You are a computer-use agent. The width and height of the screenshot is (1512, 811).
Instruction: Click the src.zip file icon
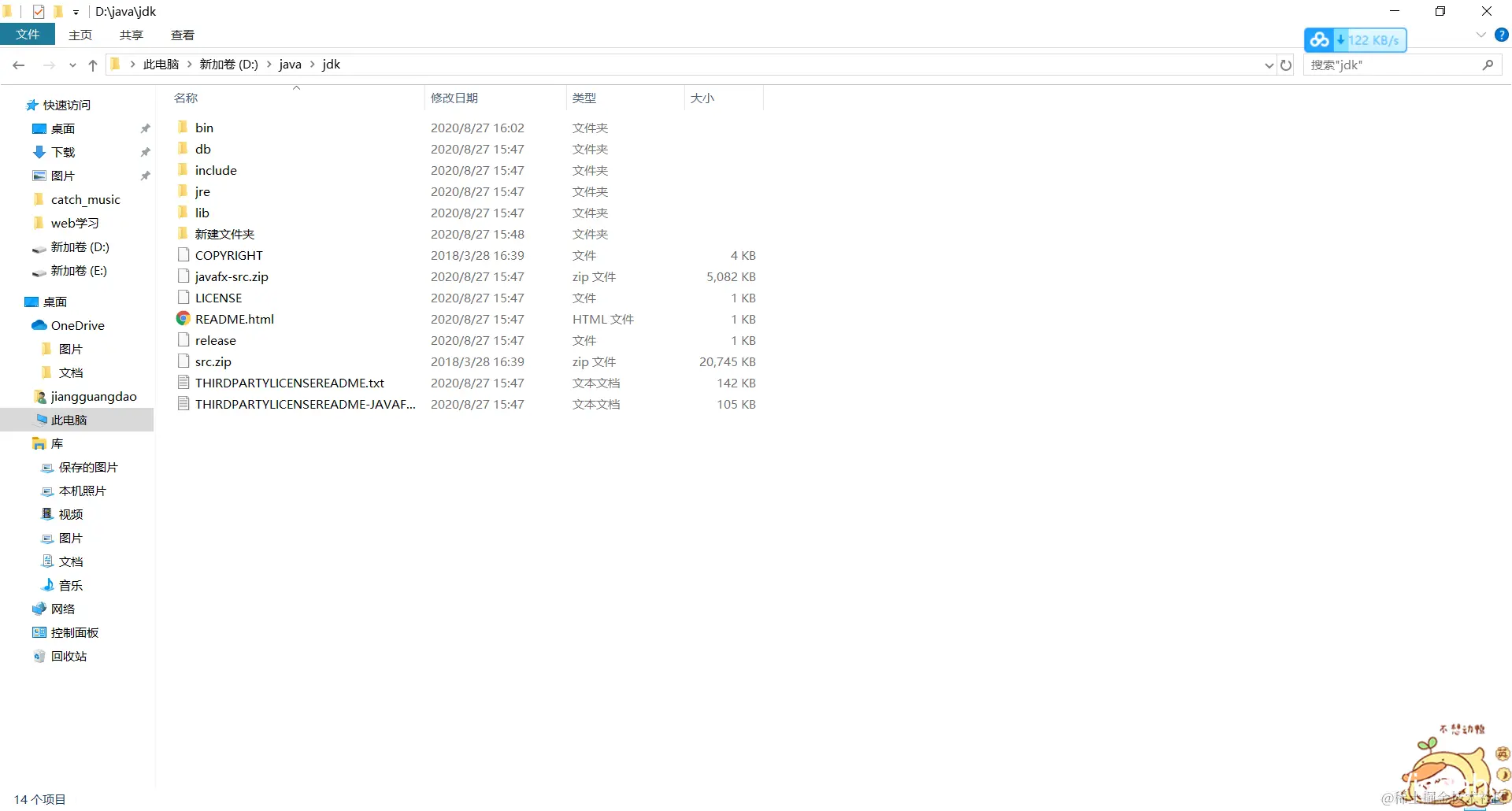(x=183, y=361)
